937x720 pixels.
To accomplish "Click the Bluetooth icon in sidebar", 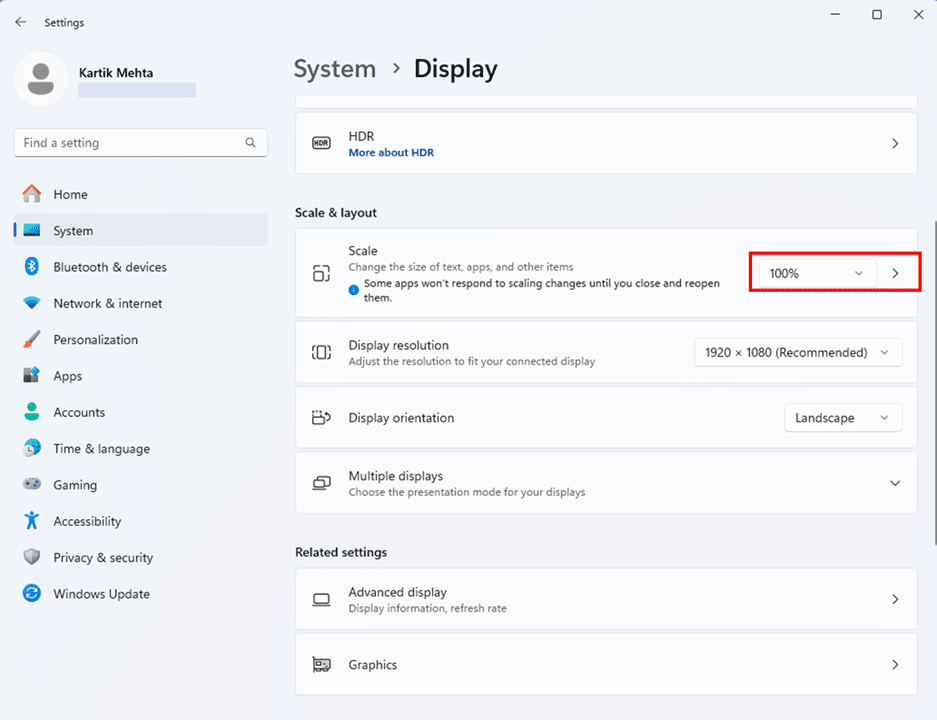I will tap(32, 266).
